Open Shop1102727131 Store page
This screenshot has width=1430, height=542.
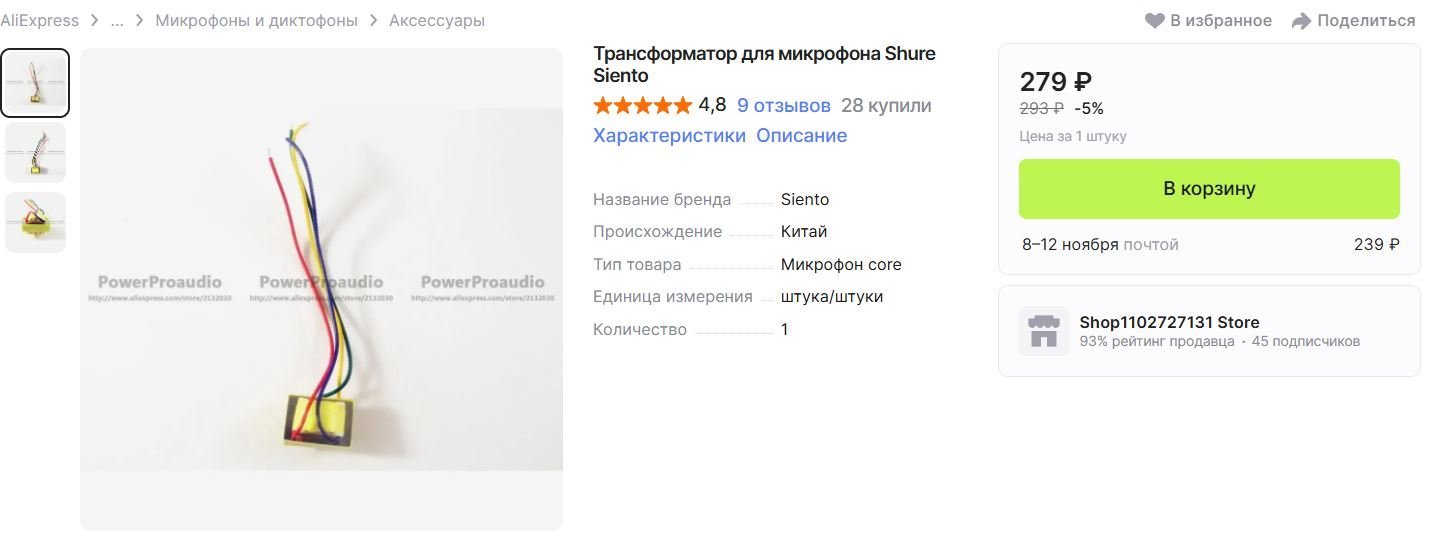click(x=1169, y=322)
